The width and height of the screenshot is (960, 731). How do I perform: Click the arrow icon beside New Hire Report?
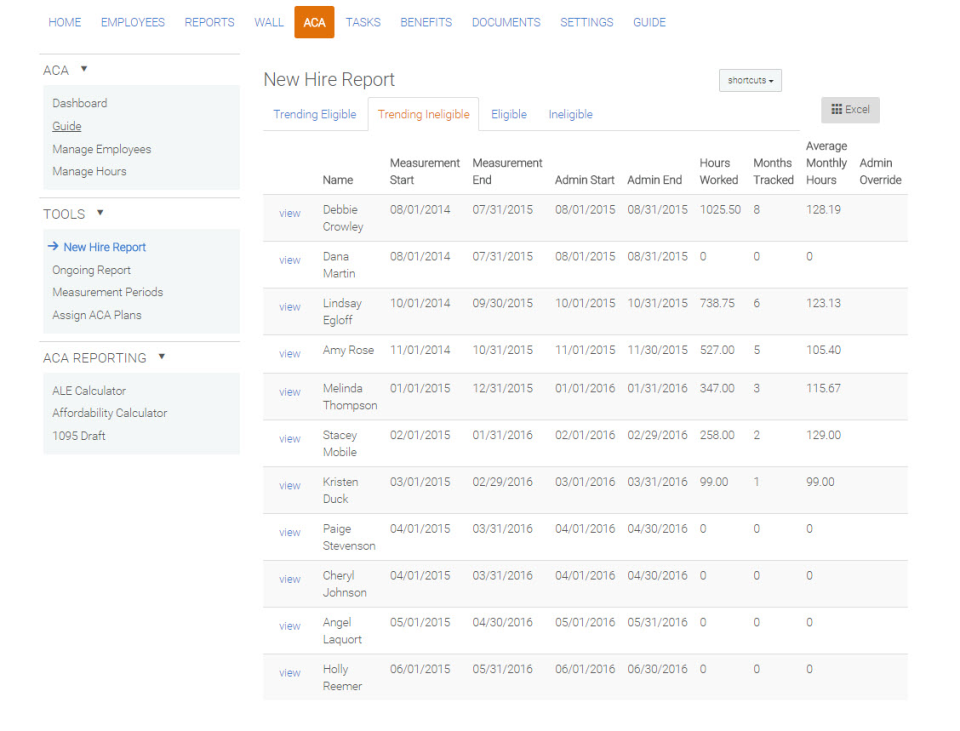click(x=53, y=246)
